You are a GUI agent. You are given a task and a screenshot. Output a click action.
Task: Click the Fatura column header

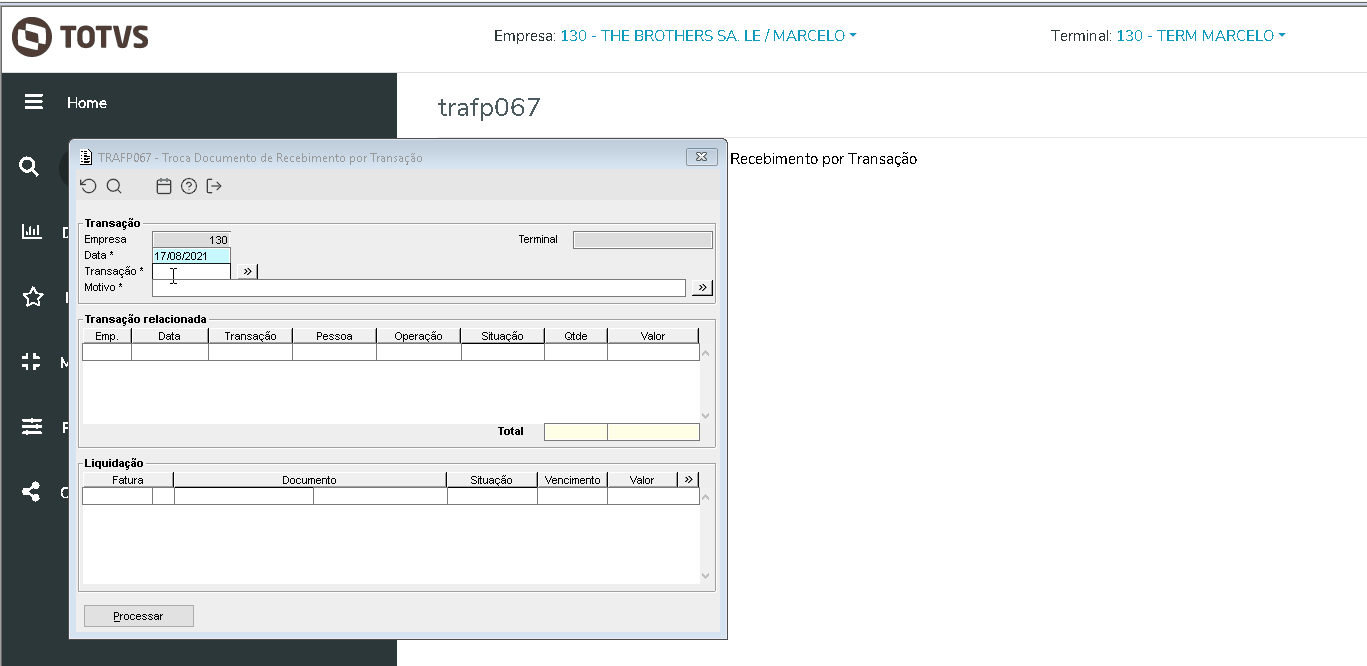(x=128, y=480)
